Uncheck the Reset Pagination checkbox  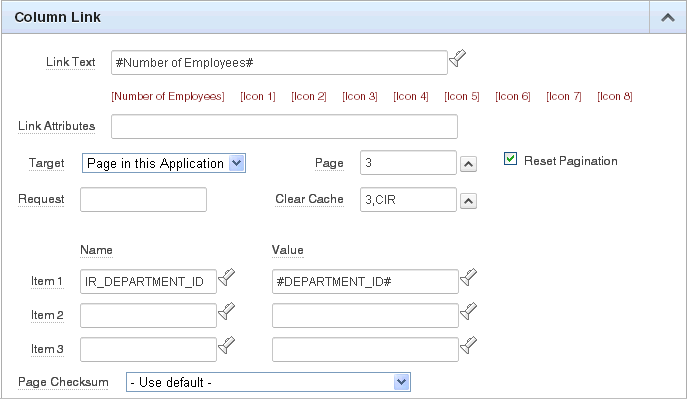(x=510, y=159)
